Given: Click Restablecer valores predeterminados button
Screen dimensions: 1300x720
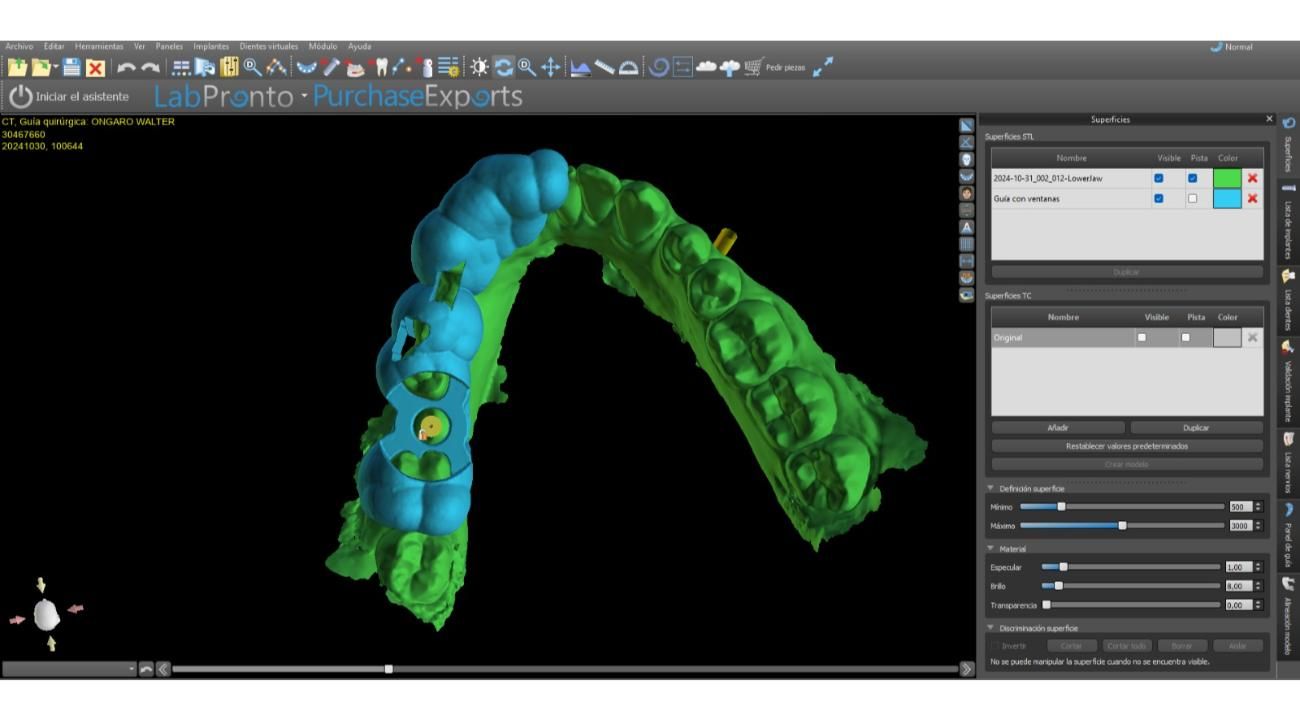Looking at the screenshot, I should click(x=1127, y=446).
